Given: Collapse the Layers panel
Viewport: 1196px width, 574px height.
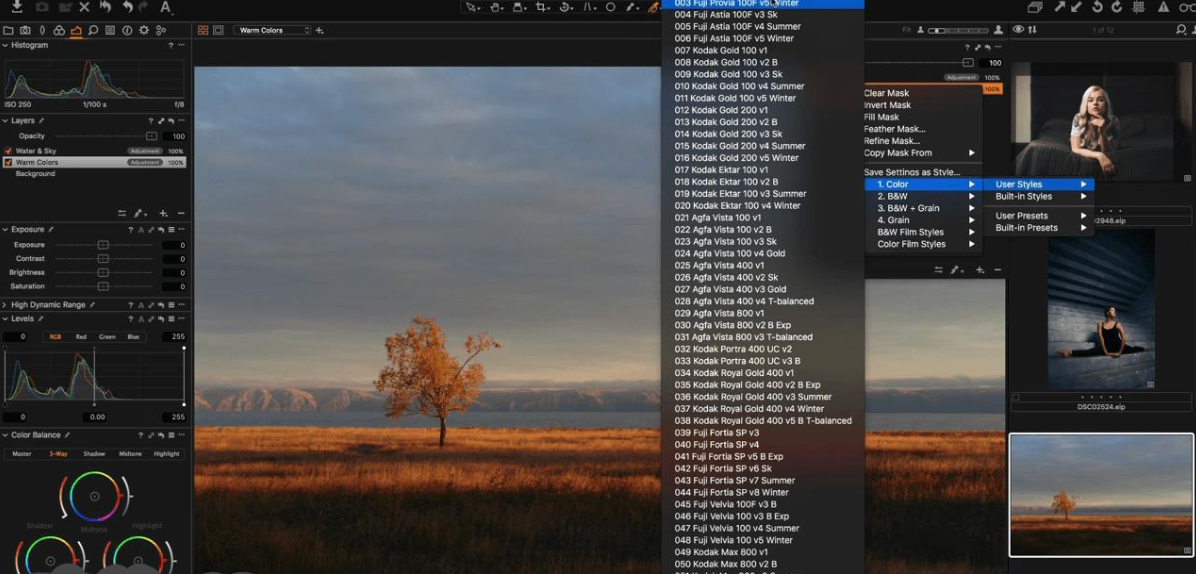Looking at the screenshot, I should 5,120.
